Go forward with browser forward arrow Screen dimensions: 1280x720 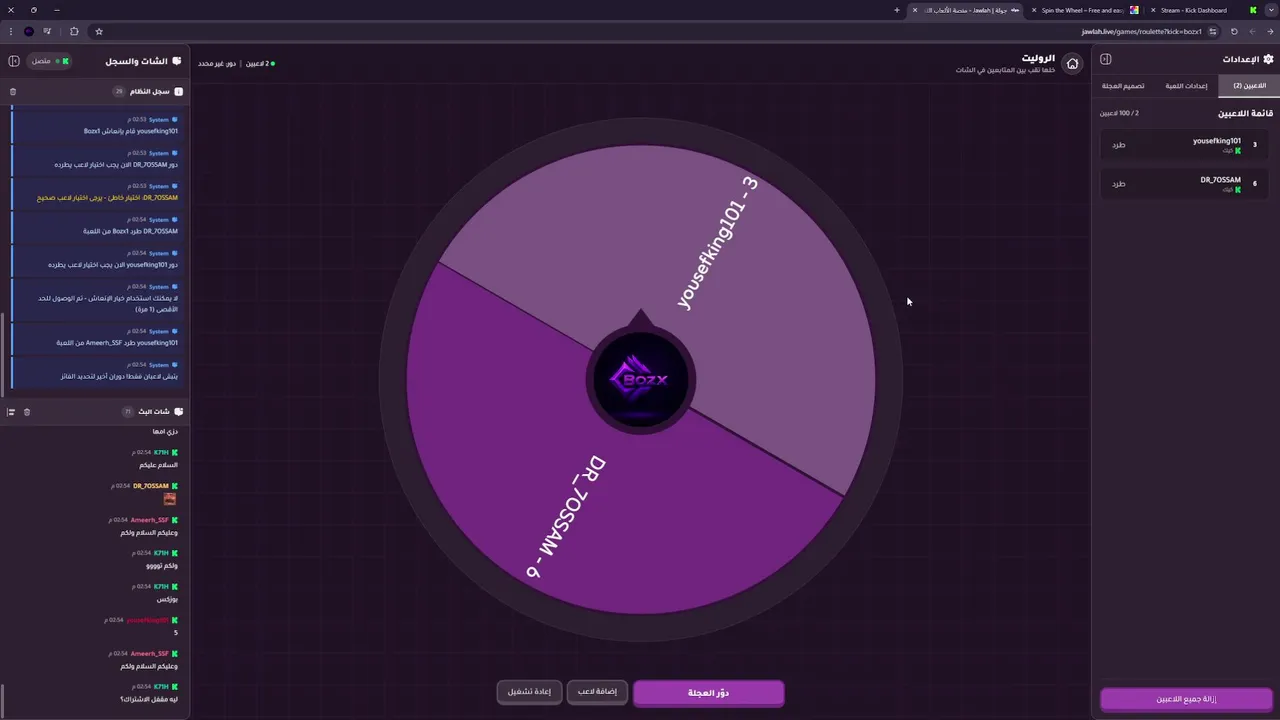click(1252, 31)
